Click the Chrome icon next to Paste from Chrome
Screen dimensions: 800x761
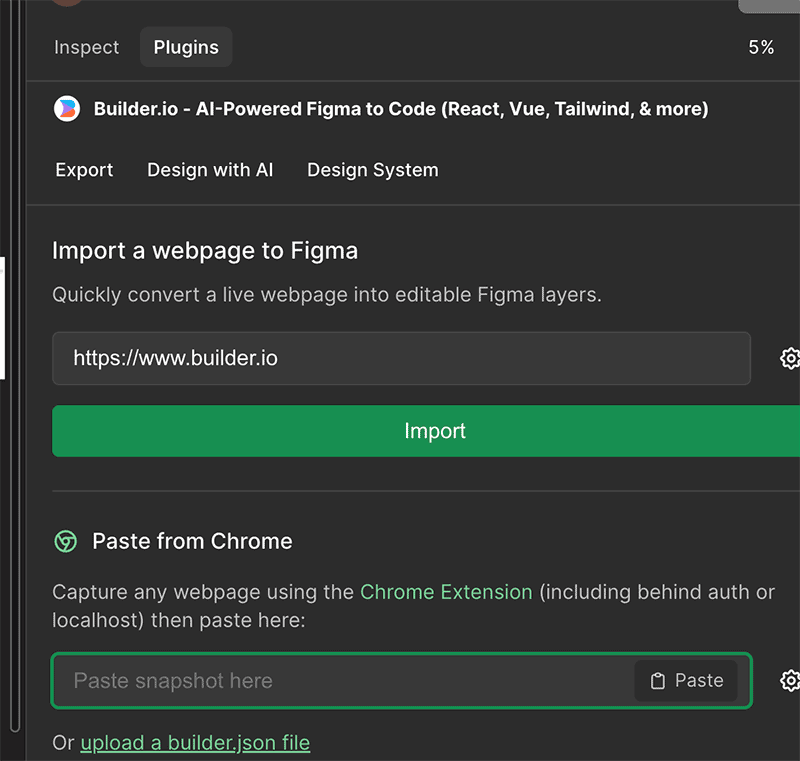[x=66, y=541]
